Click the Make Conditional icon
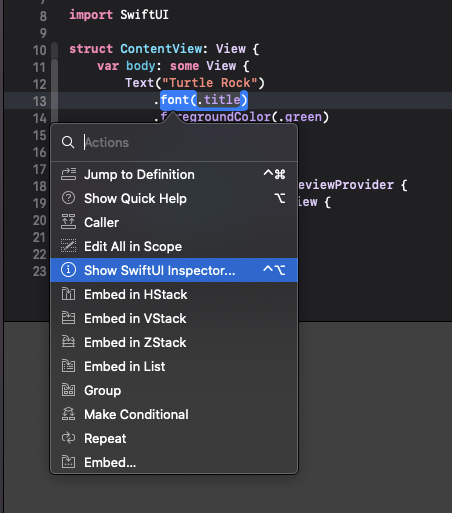The height and width of the screenshot is (513, 452). [68, 414]
